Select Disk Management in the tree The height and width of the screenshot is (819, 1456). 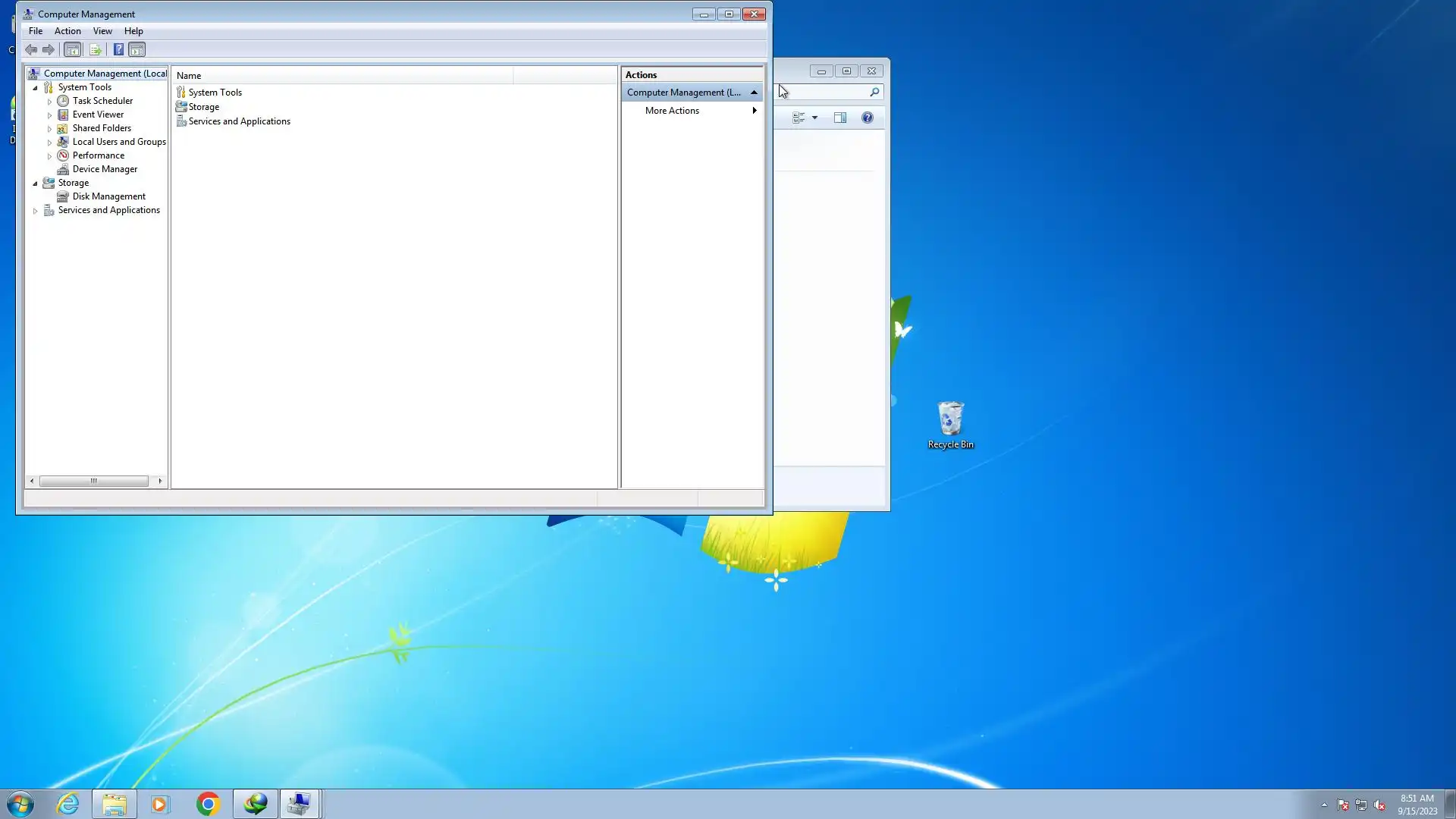click(108, 196)
